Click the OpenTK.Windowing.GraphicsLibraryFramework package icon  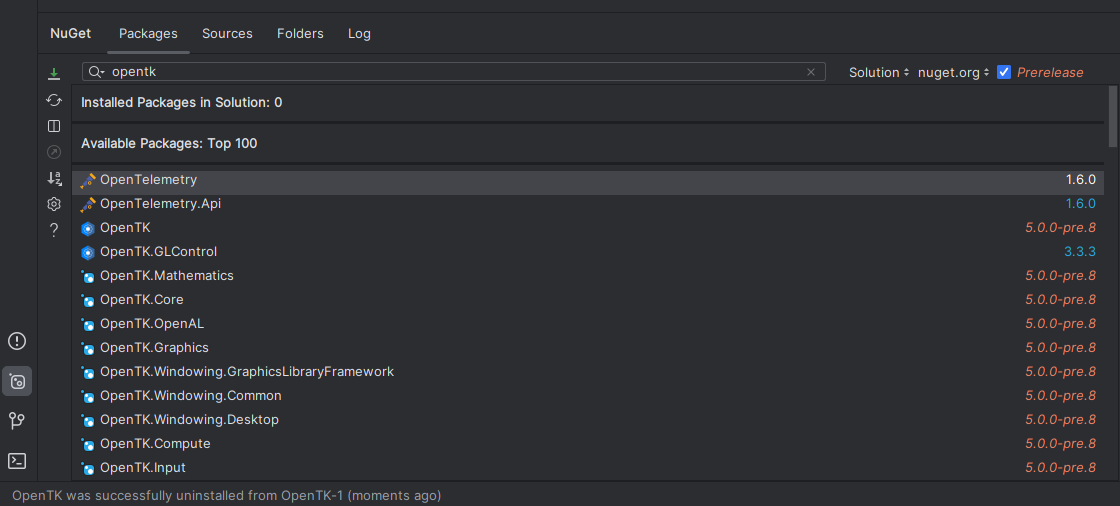pyautogui.click(x=88, y=372)
